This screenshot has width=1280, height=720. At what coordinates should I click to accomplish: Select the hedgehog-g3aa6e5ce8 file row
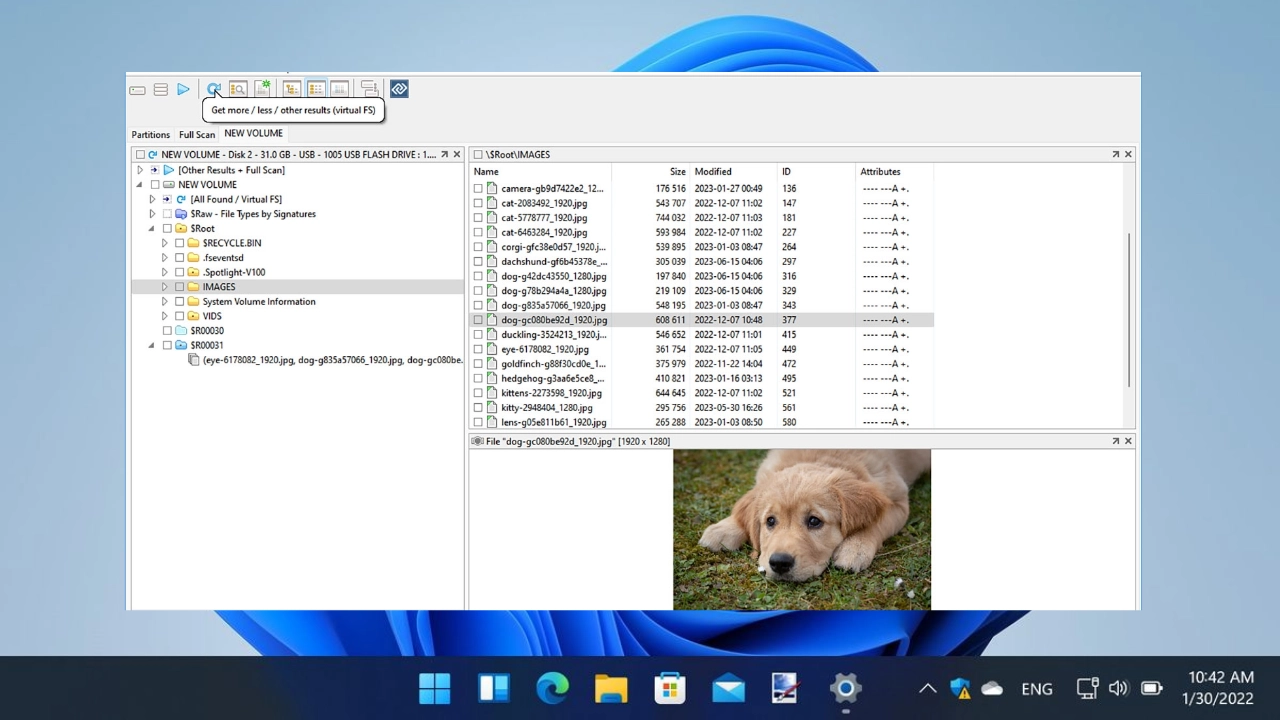(x=702, y=378)
